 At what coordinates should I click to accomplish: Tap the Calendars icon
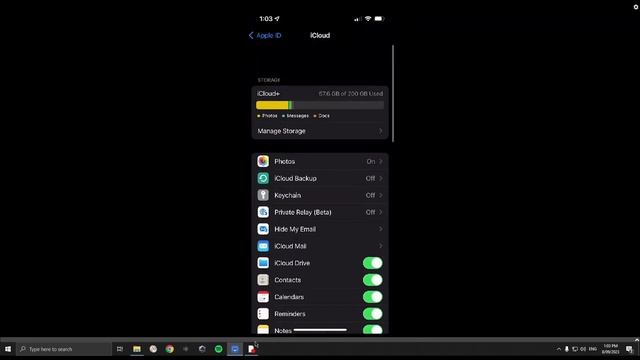263,297
